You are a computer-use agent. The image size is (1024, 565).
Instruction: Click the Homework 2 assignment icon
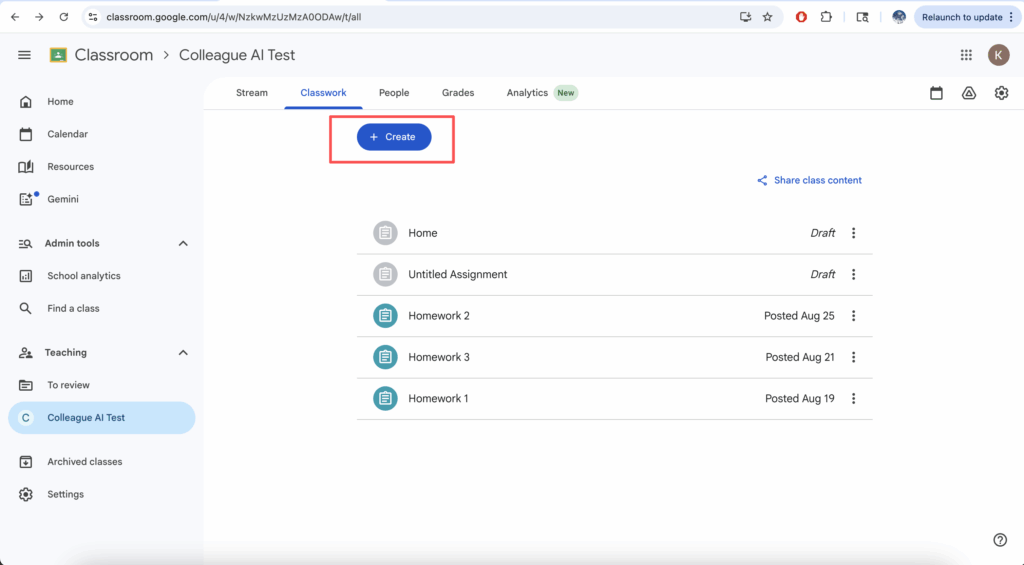click(385, 316)
